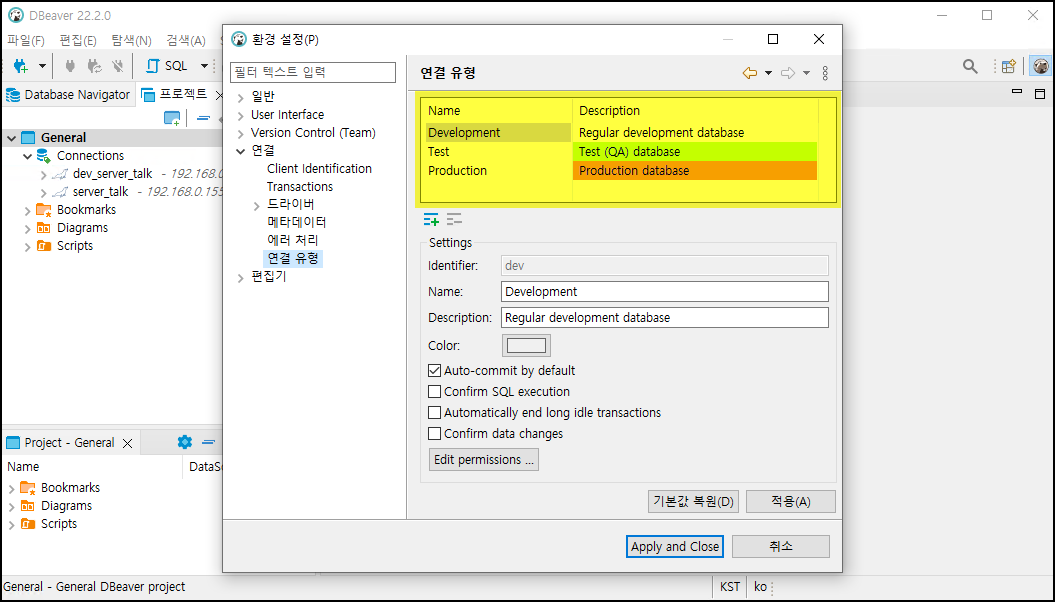Open the three-dot view menu in preferences
Viewport: 1055px width, 602px height.
(826, 73)
